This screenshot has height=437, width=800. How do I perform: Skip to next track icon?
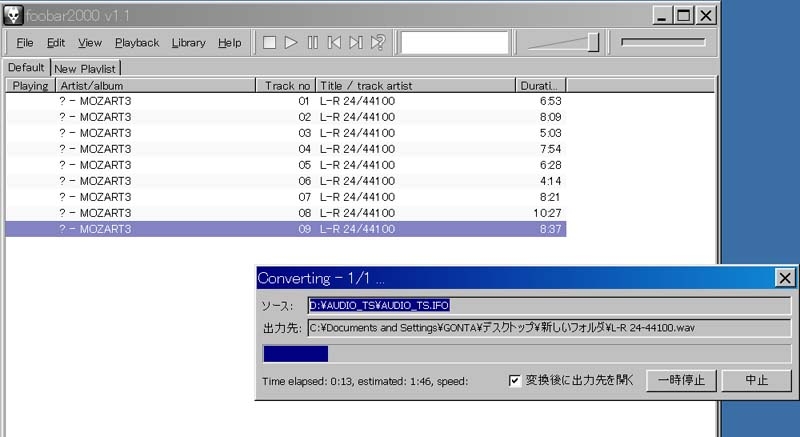pyautogui.click(x=357, y=43)
